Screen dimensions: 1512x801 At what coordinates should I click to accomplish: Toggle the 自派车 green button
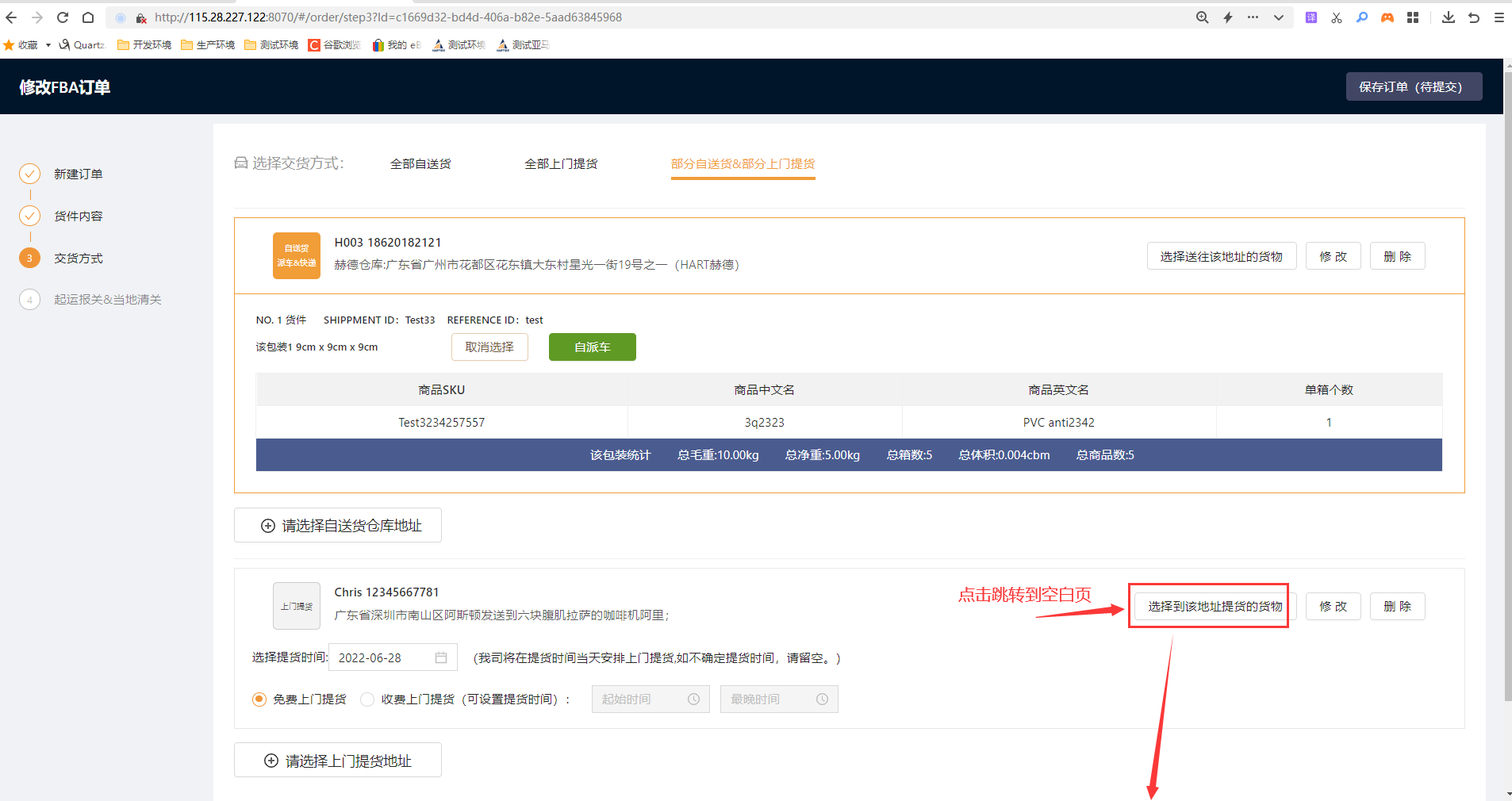click(592, 347)
